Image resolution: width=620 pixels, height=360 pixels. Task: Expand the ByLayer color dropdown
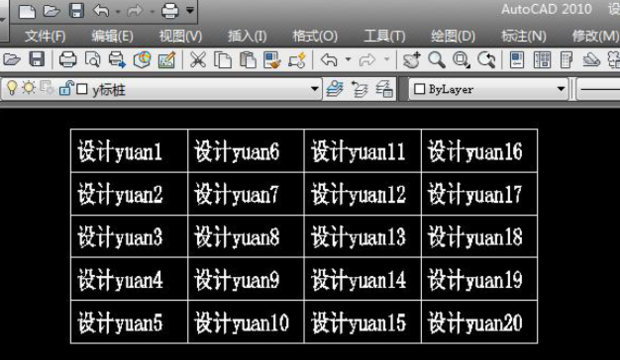click(561, 89)
